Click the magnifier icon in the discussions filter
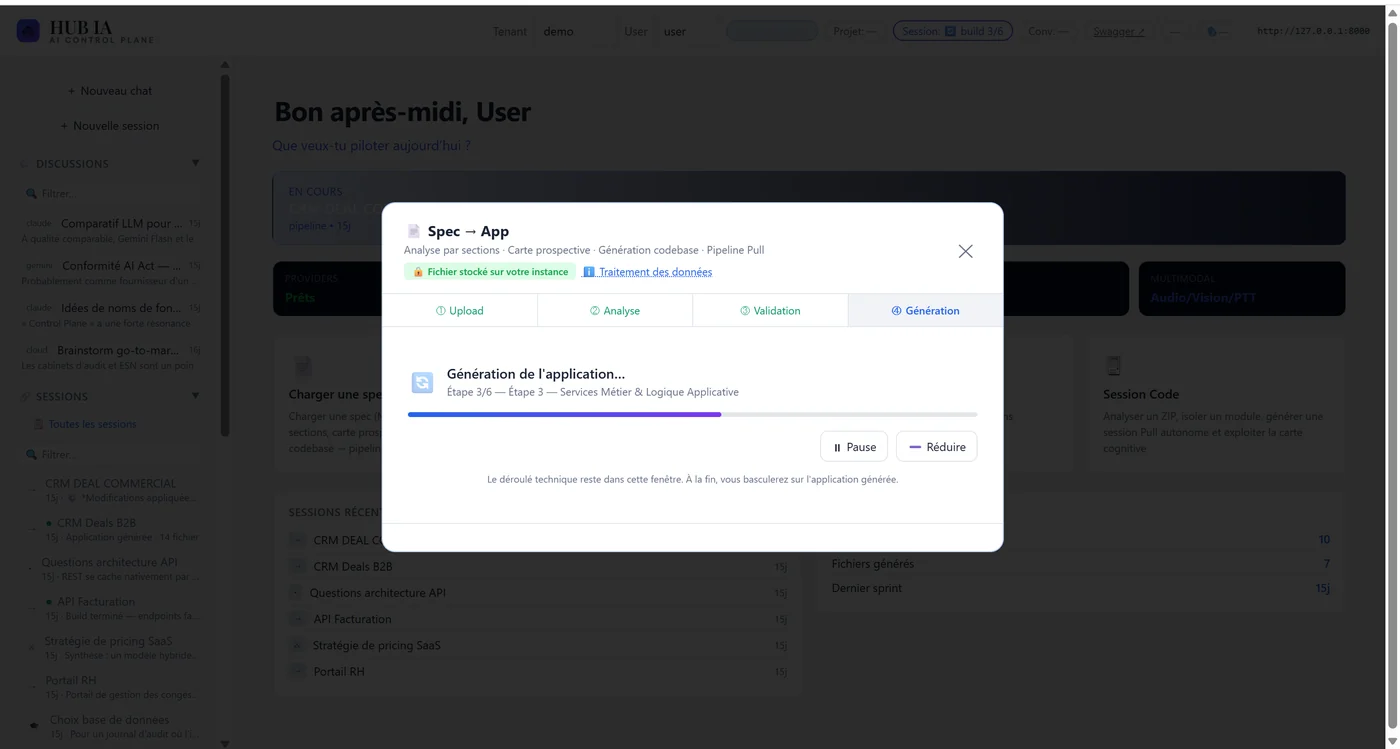This screenshot has height=749, width=1400. tap(31, 193)
